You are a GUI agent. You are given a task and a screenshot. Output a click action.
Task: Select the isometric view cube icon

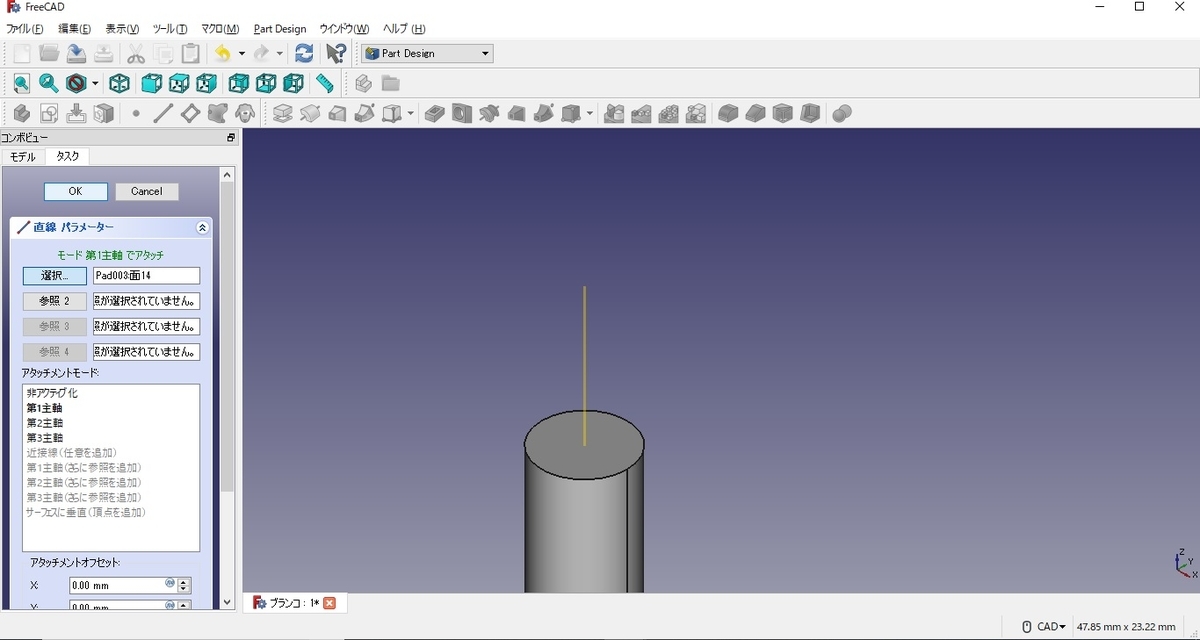[x=119, y=83]
